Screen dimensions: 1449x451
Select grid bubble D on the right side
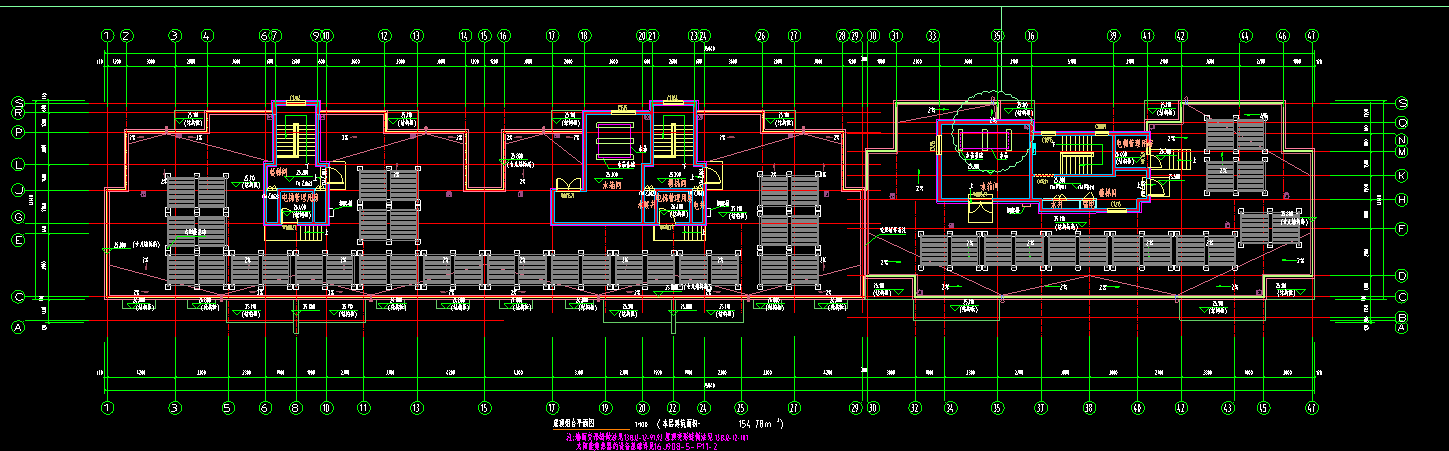[x=1402, y=275]
